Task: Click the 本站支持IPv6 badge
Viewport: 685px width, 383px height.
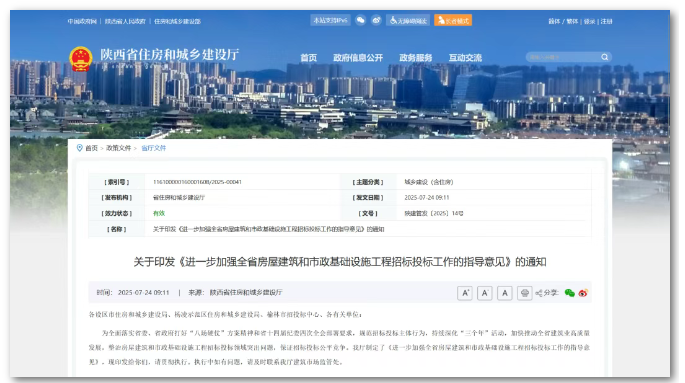Action: pos(330,21)
